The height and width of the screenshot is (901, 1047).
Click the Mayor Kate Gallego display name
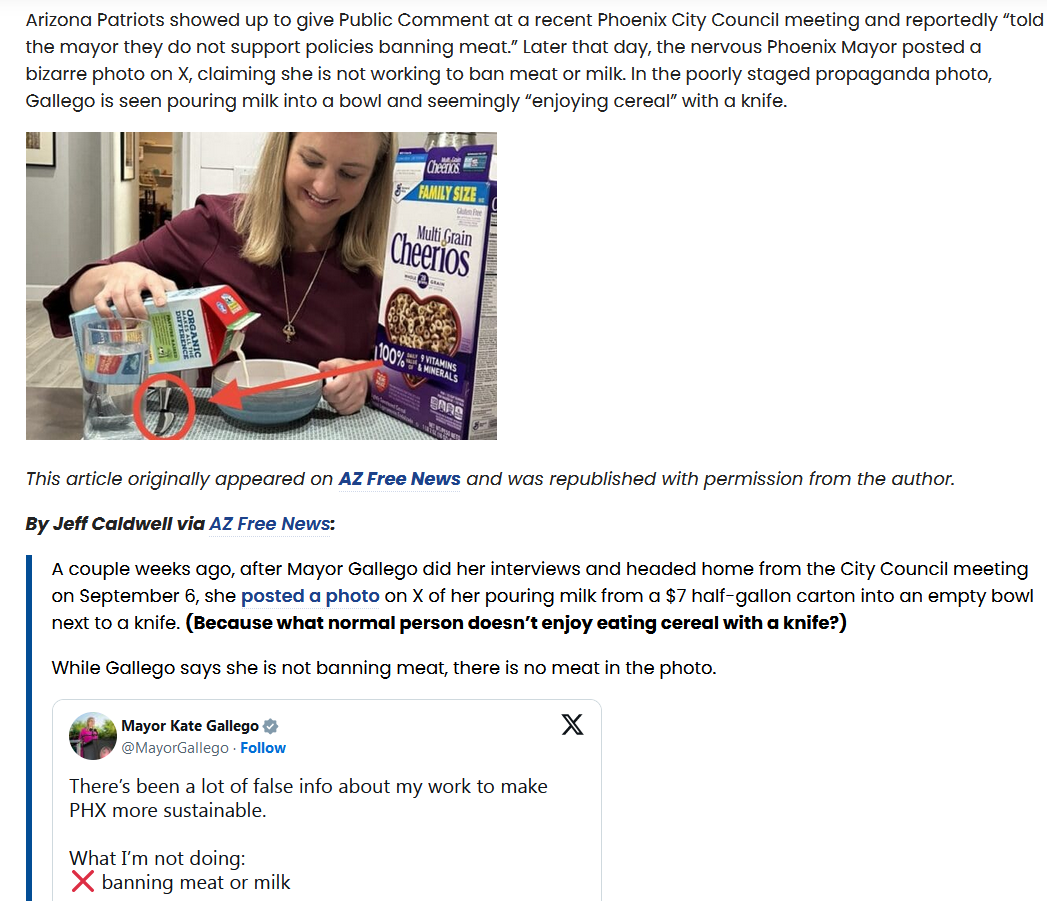190,726
